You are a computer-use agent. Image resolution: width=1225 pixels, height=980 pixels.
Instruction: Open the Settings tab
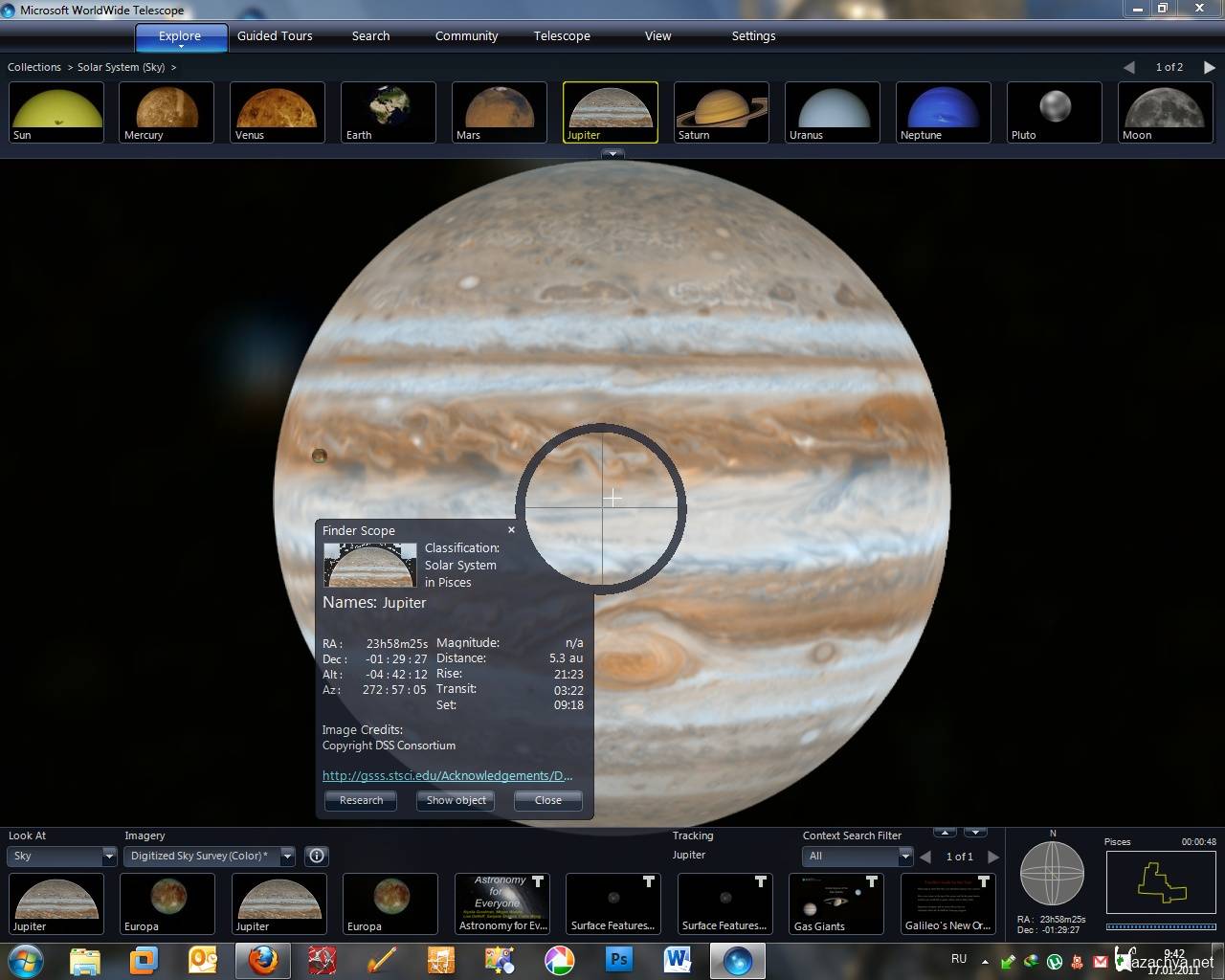pyautogui.click(x=753, y=36)
